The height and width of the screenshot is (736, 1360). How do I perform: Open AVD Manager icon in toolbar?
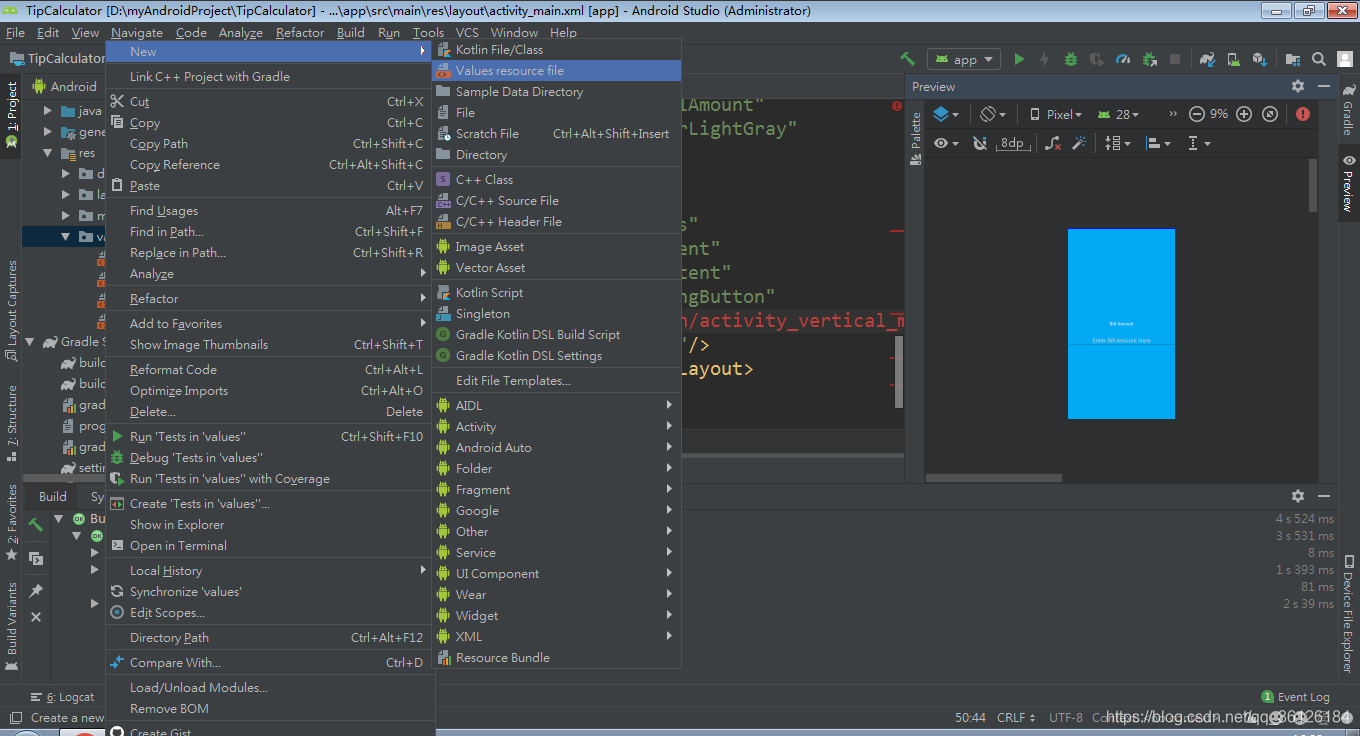(x=1234, y=59)
